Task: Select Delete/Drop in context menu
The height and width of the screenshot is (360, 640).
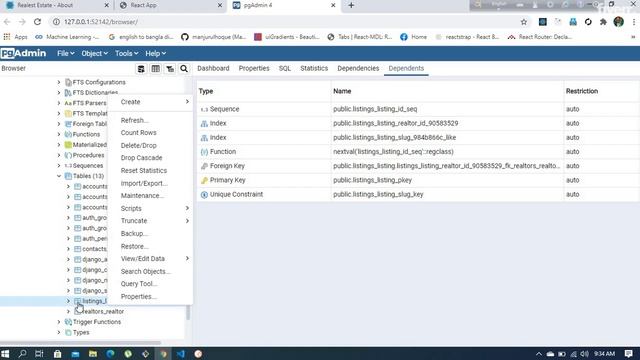Action: (151, 145)
